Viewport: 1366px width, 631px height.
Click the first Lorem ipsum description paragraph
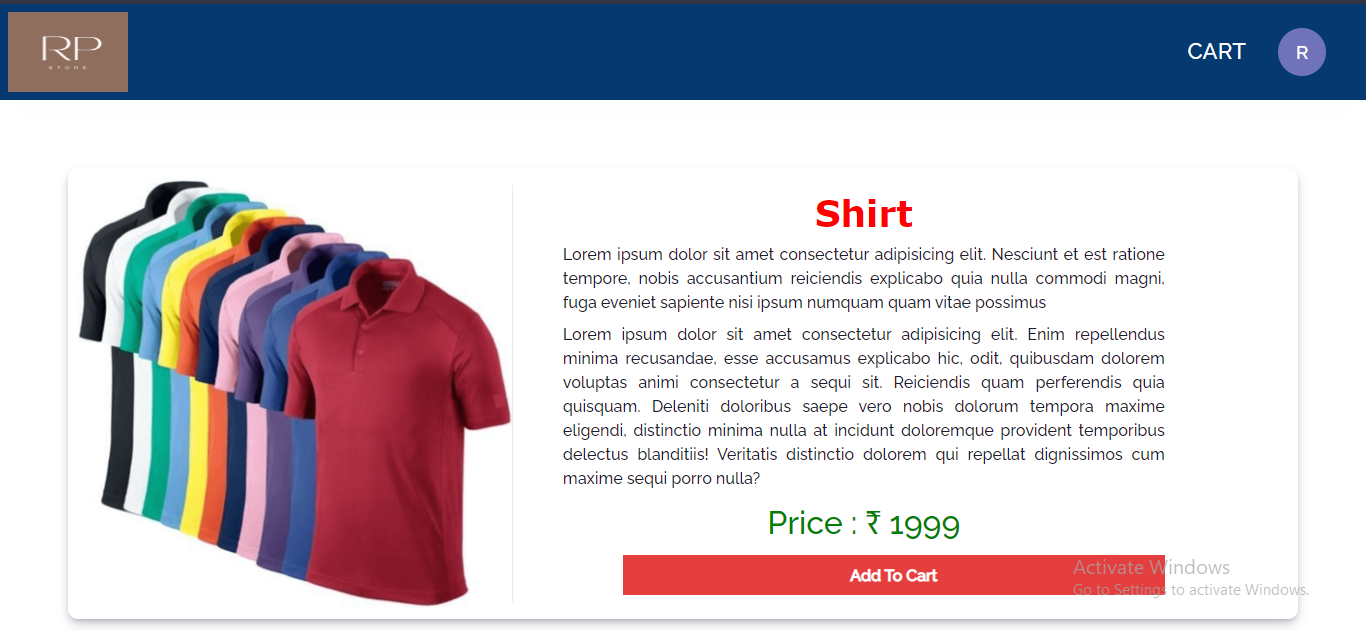click(x=864, y=278)
